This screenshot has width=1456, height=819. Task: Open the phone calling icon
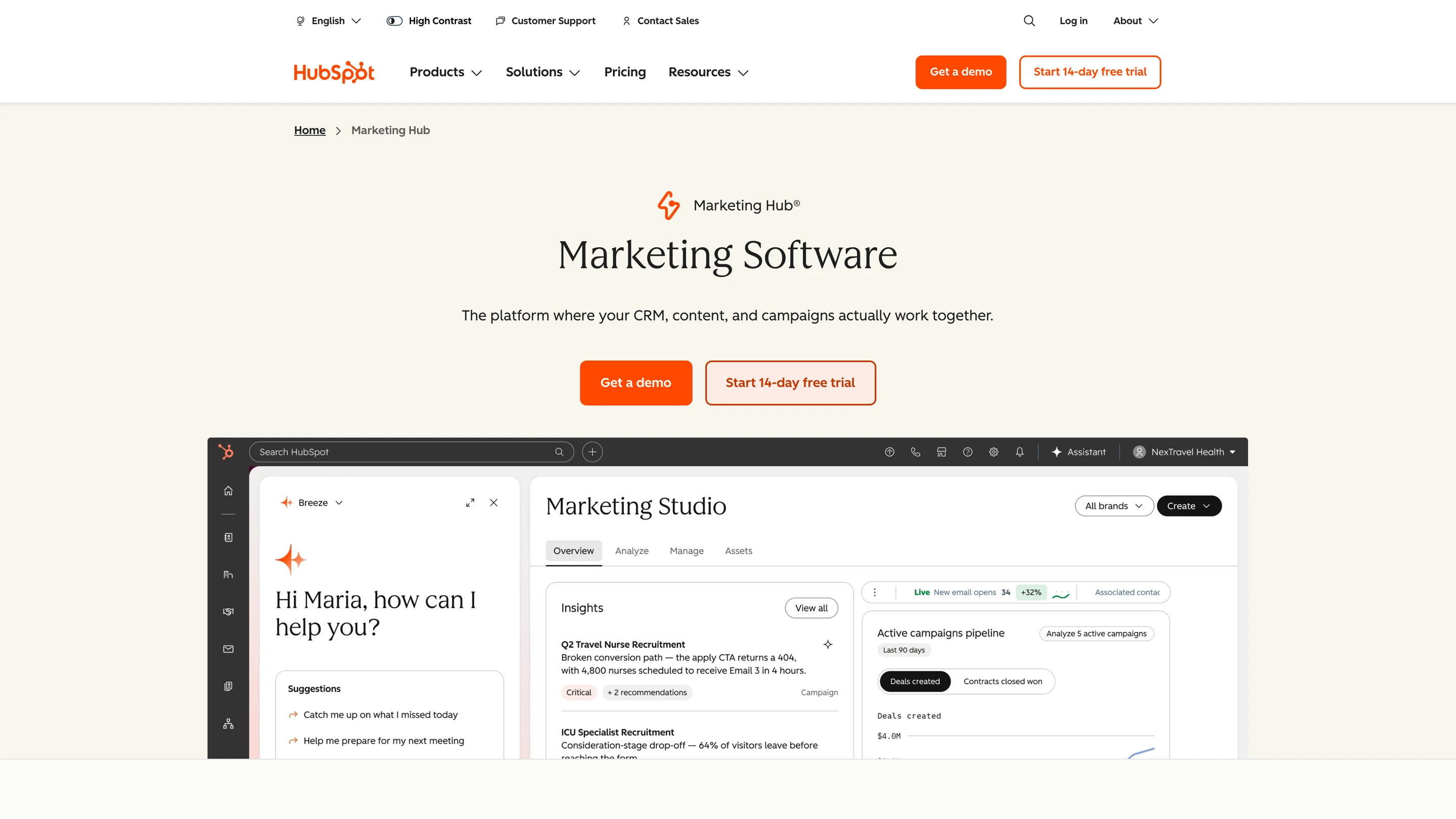pyautogui.click(x=916, y=451)
